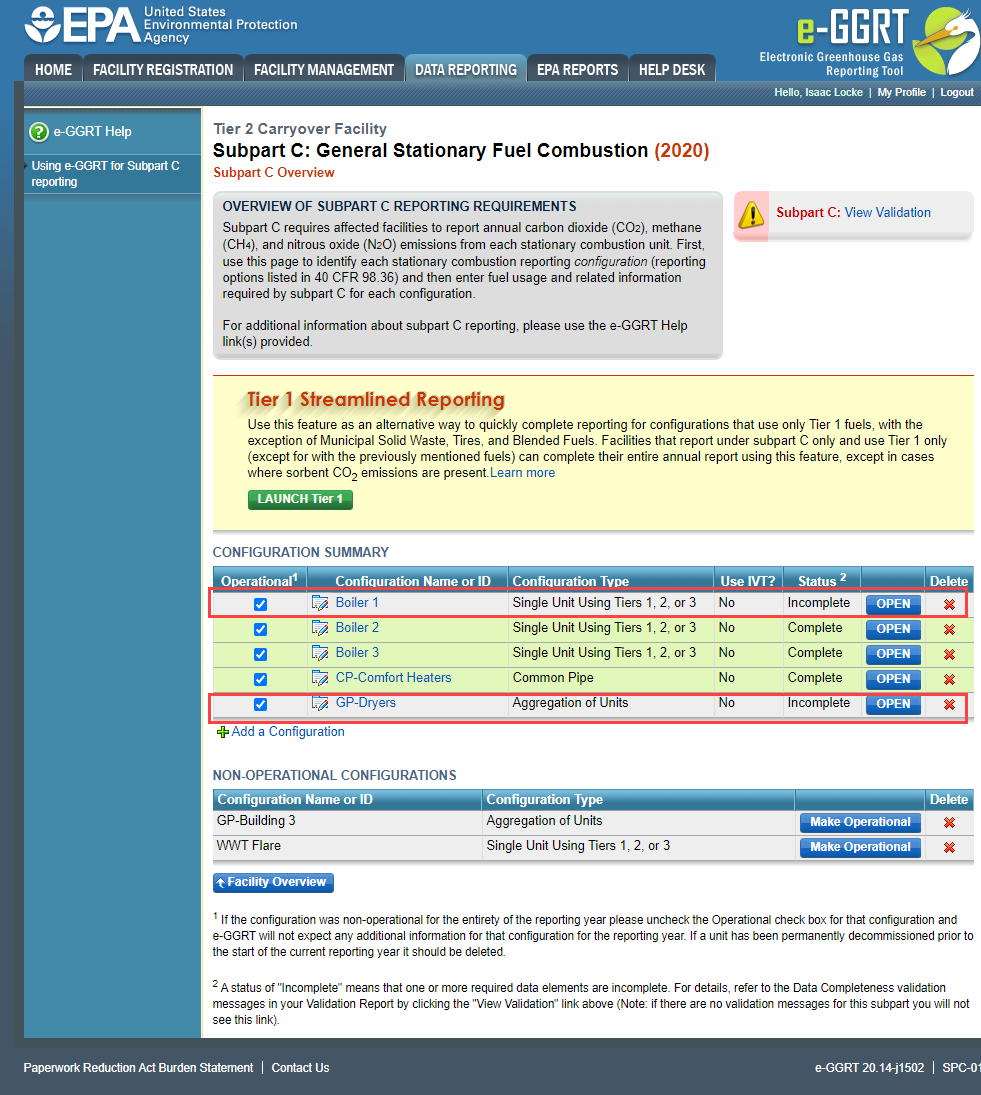Click the Boiler 1 name link
The height and width of the screenshot is (1095, 981).
coord(357,603)
